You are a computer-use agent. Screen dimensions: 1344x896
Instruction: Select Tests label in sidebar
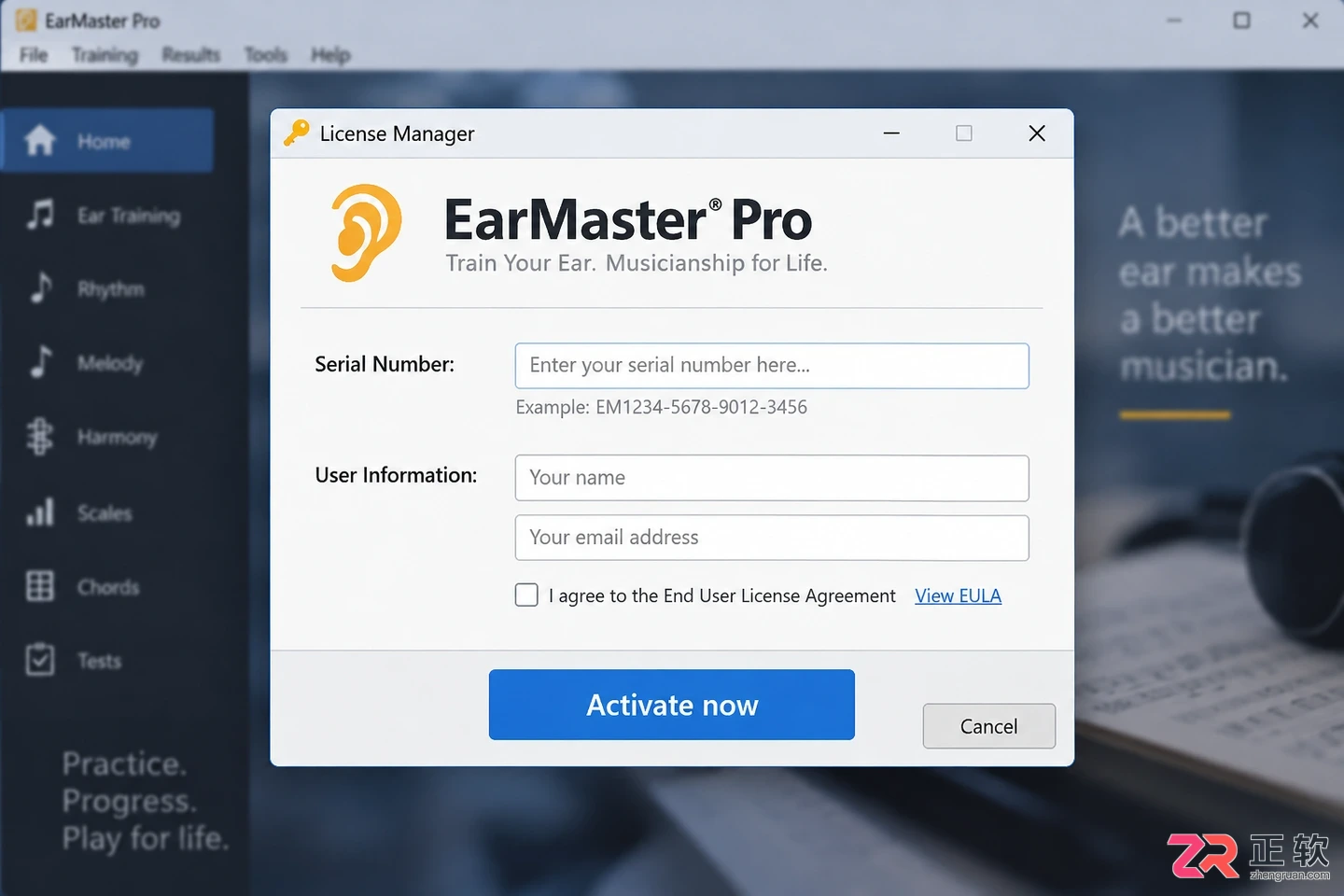pos(99,661)
